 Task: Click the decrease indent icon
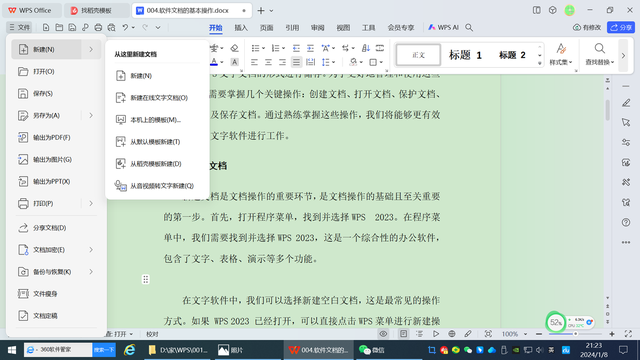[x=296, y=48]
